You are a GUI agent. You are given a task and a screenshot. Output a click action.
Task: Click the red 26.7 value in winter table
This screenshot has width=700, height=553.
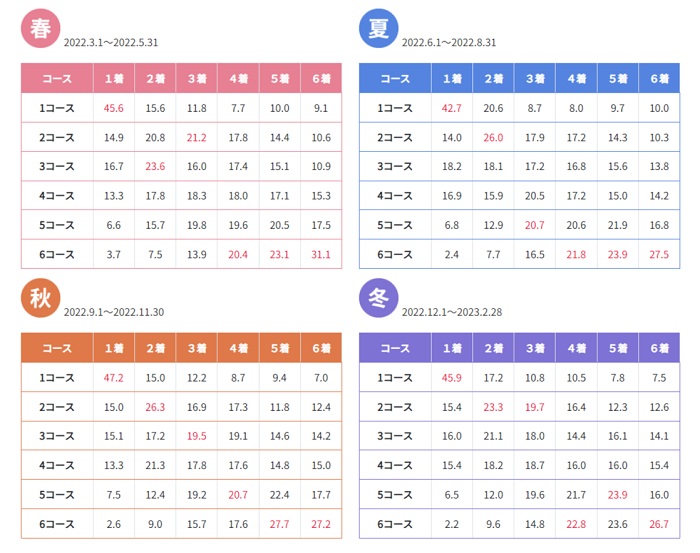(659, 524)
